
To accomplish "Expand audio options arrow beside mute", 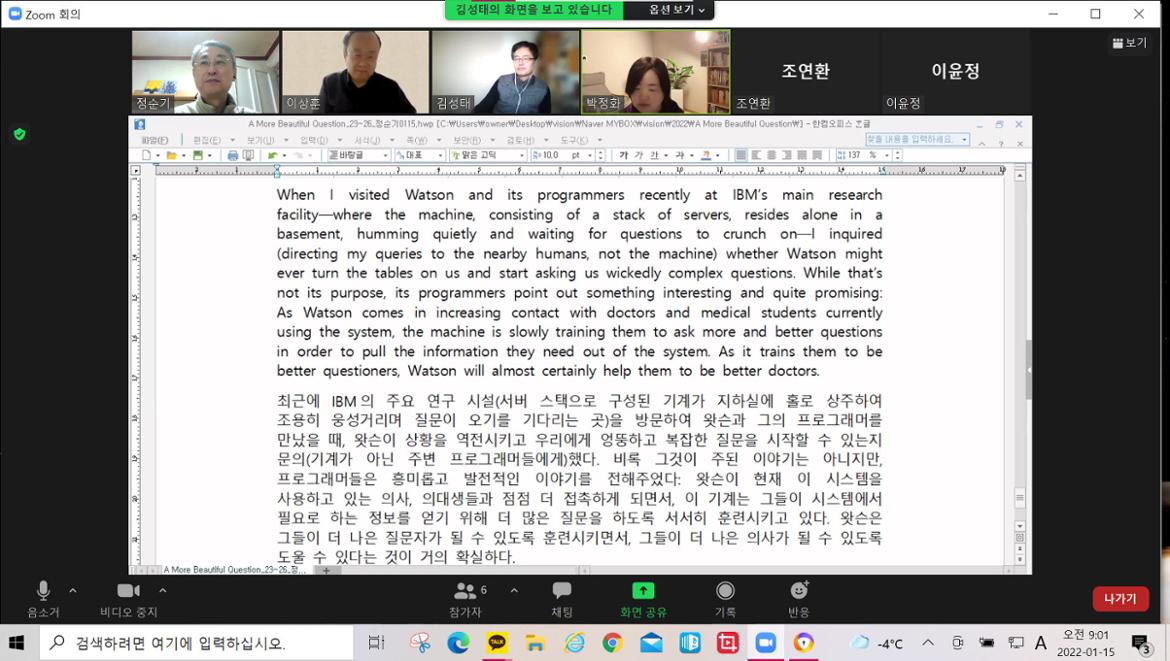I will pos(73,590).
